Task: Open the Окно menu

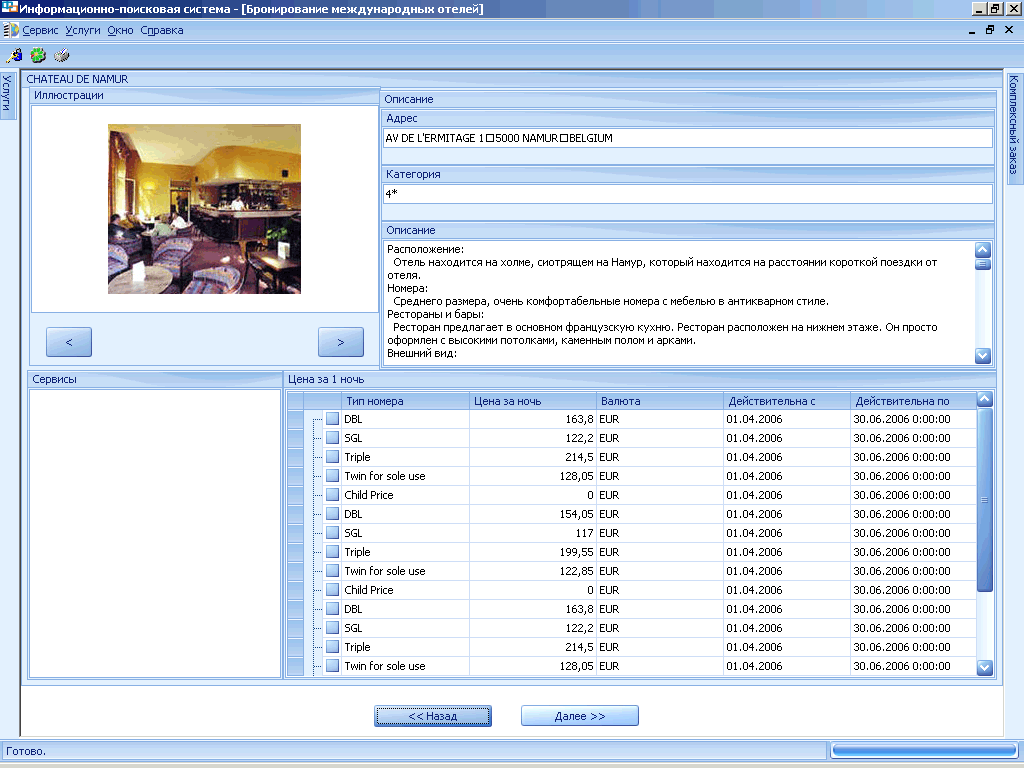Action: click(x=120, y=30)
